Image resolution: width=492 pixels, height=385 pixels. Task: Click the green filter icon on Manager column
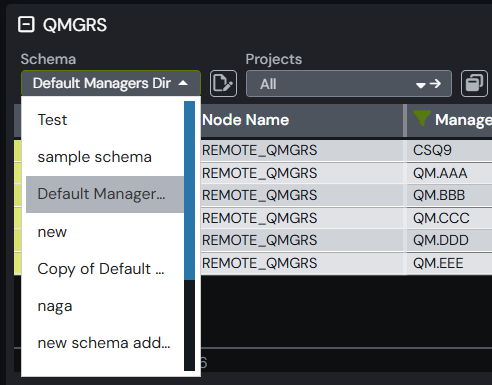[x=422, y=118]
